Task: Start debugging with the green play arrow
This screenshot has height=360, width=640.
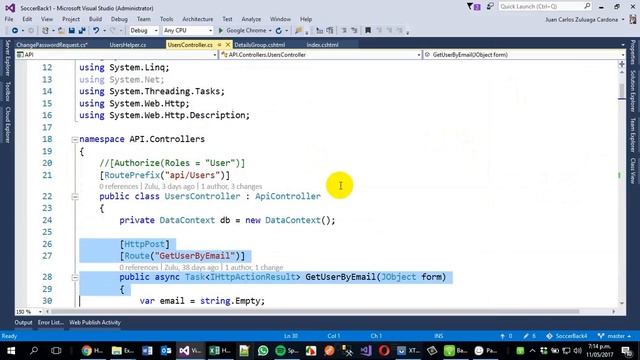Action: (221, 31)
